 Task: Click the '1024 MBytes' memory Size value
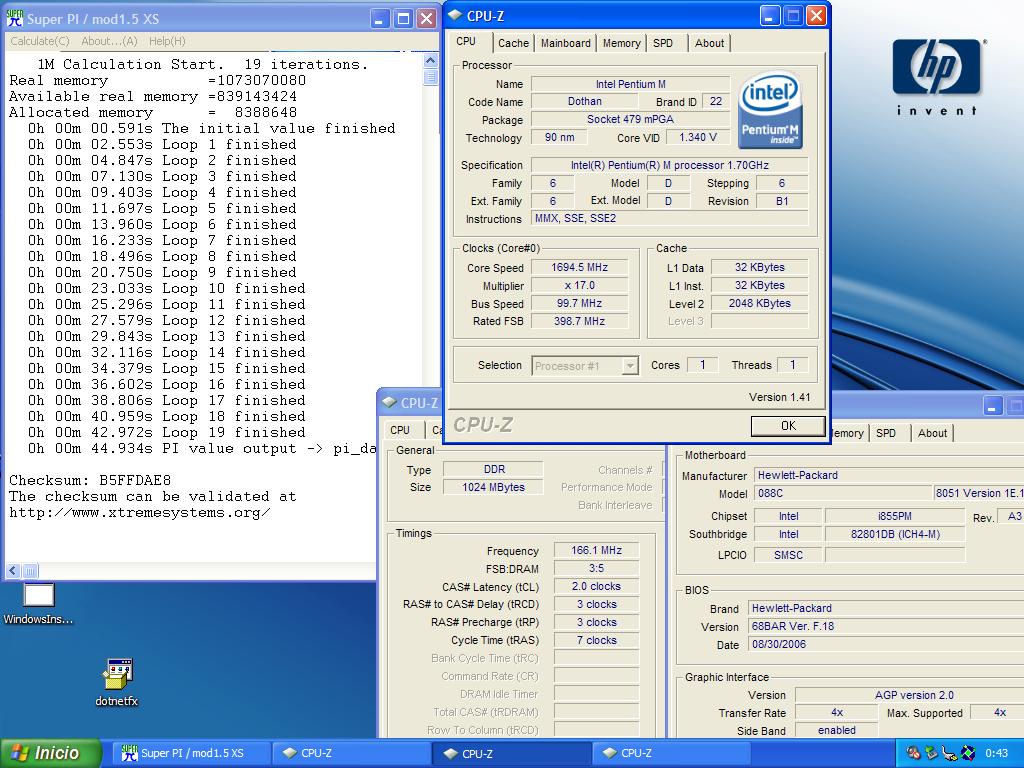(494, 487)
